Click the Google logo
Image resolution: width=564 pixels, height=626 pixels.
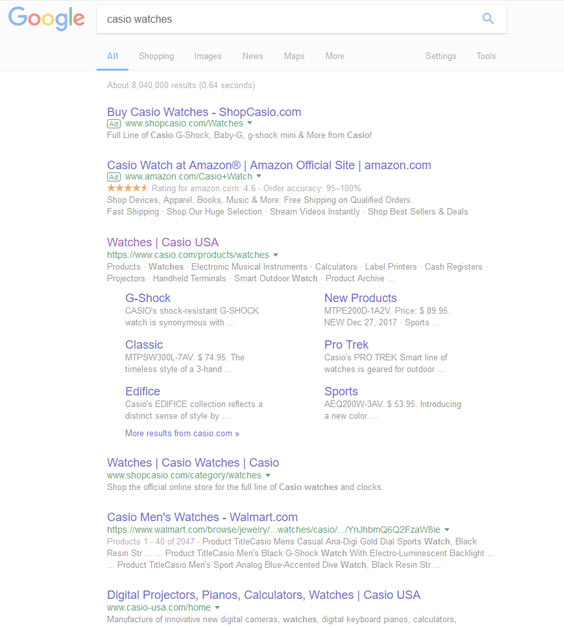pos(46,19)
